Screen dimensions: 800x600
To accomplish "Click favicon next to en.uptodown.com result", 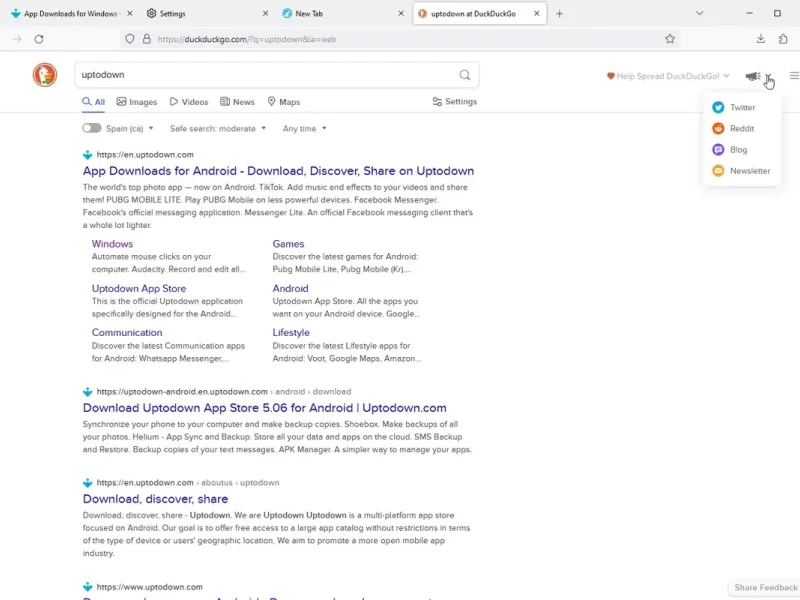I will pos(88,155).
